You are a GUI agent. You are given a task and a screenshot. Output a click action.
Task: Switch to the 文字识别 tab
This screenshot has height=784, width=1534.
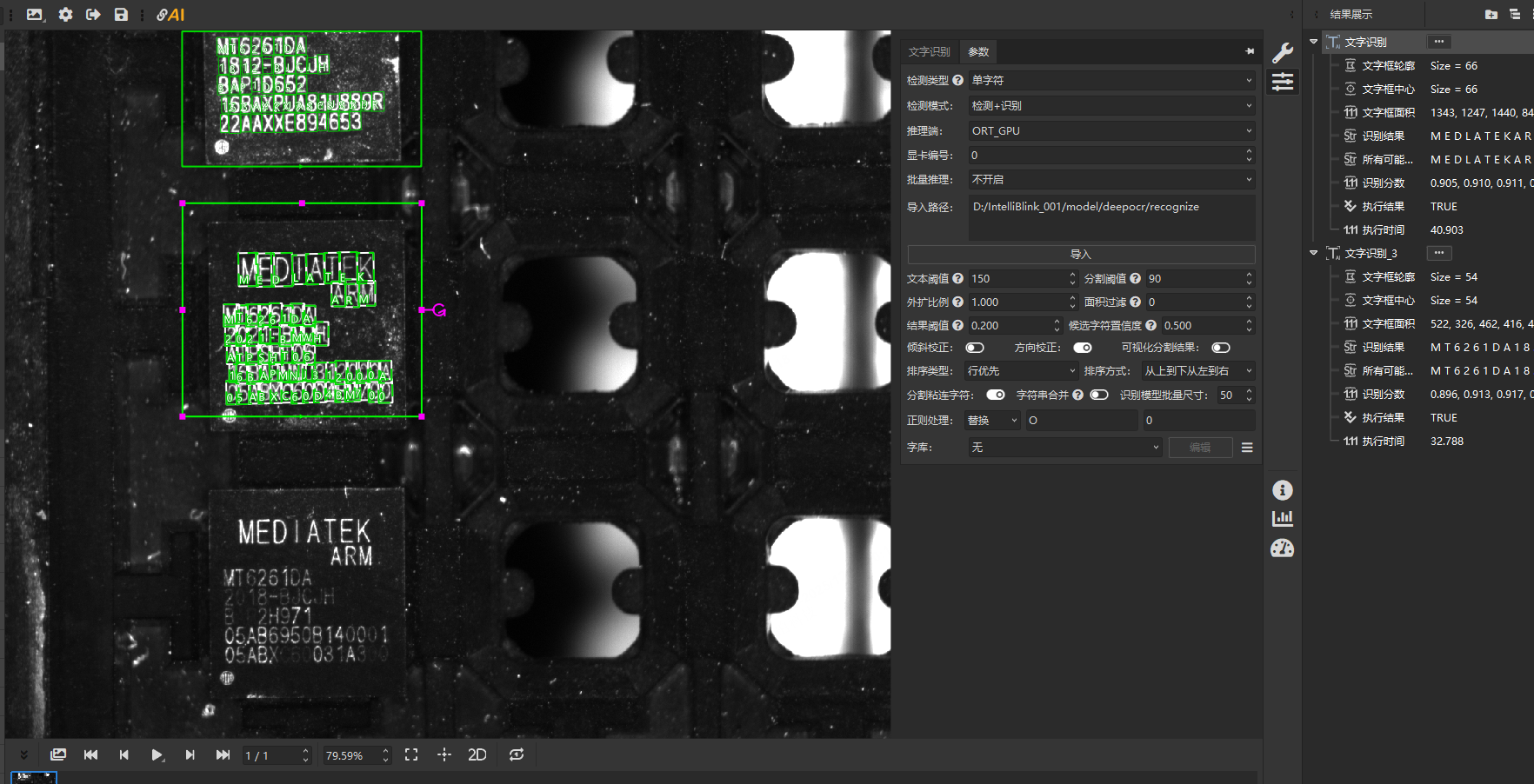pos(929,52)
